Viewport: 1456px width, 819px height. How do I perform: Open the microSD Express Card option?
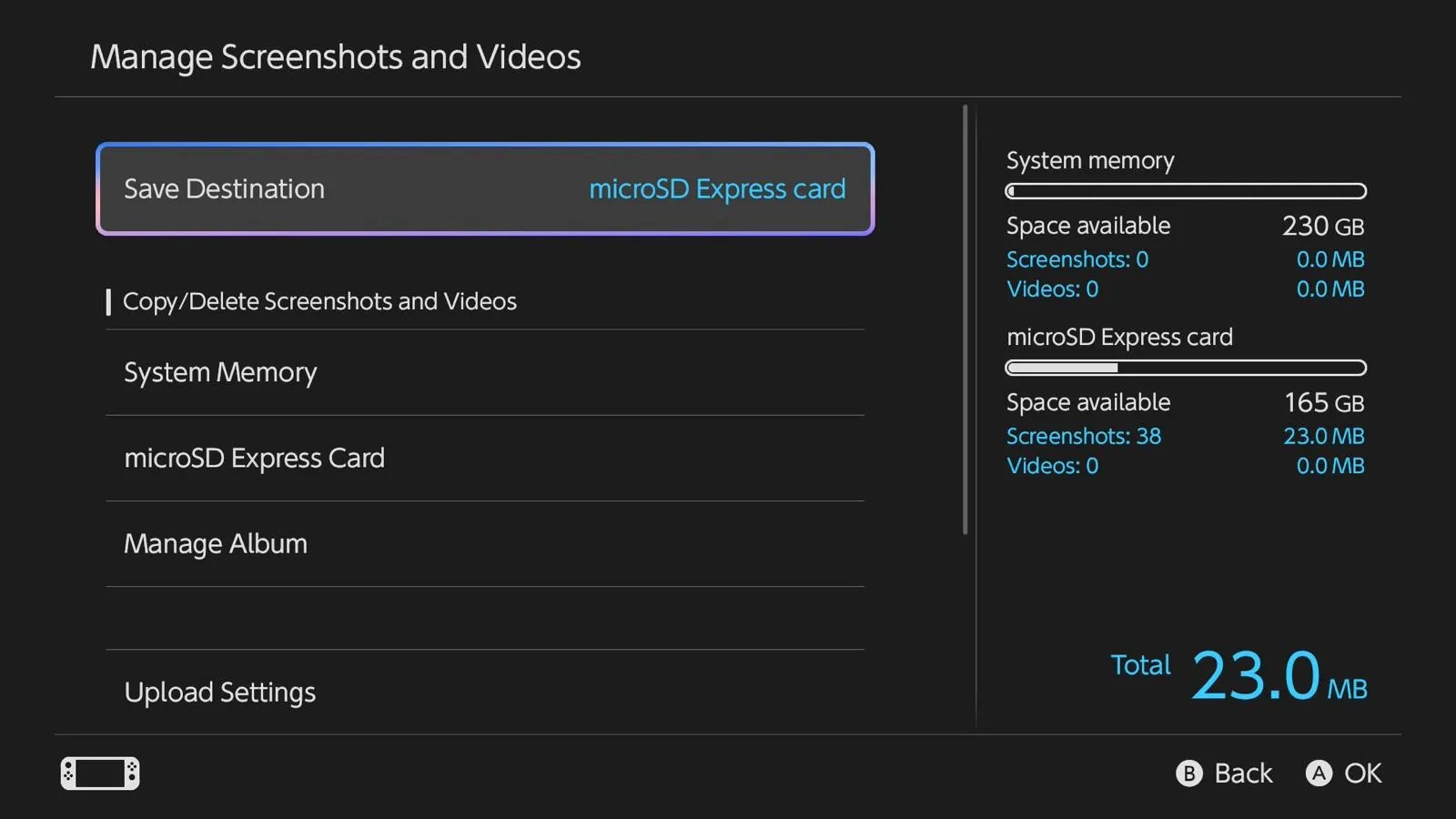coord(255,458)
